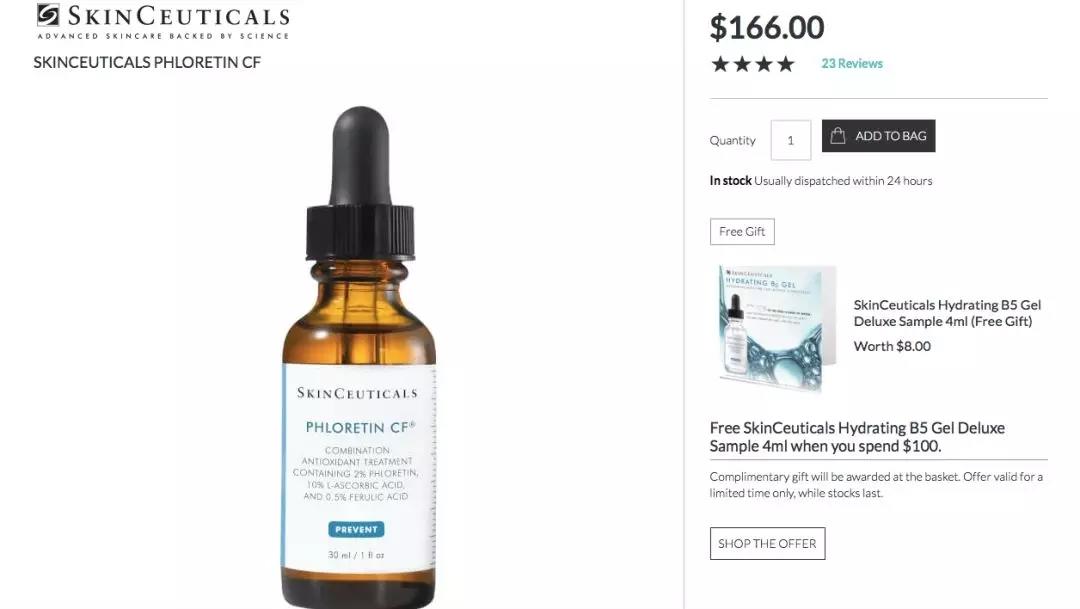Click the PREVENT badge on the bottle label

coord(356,529)
